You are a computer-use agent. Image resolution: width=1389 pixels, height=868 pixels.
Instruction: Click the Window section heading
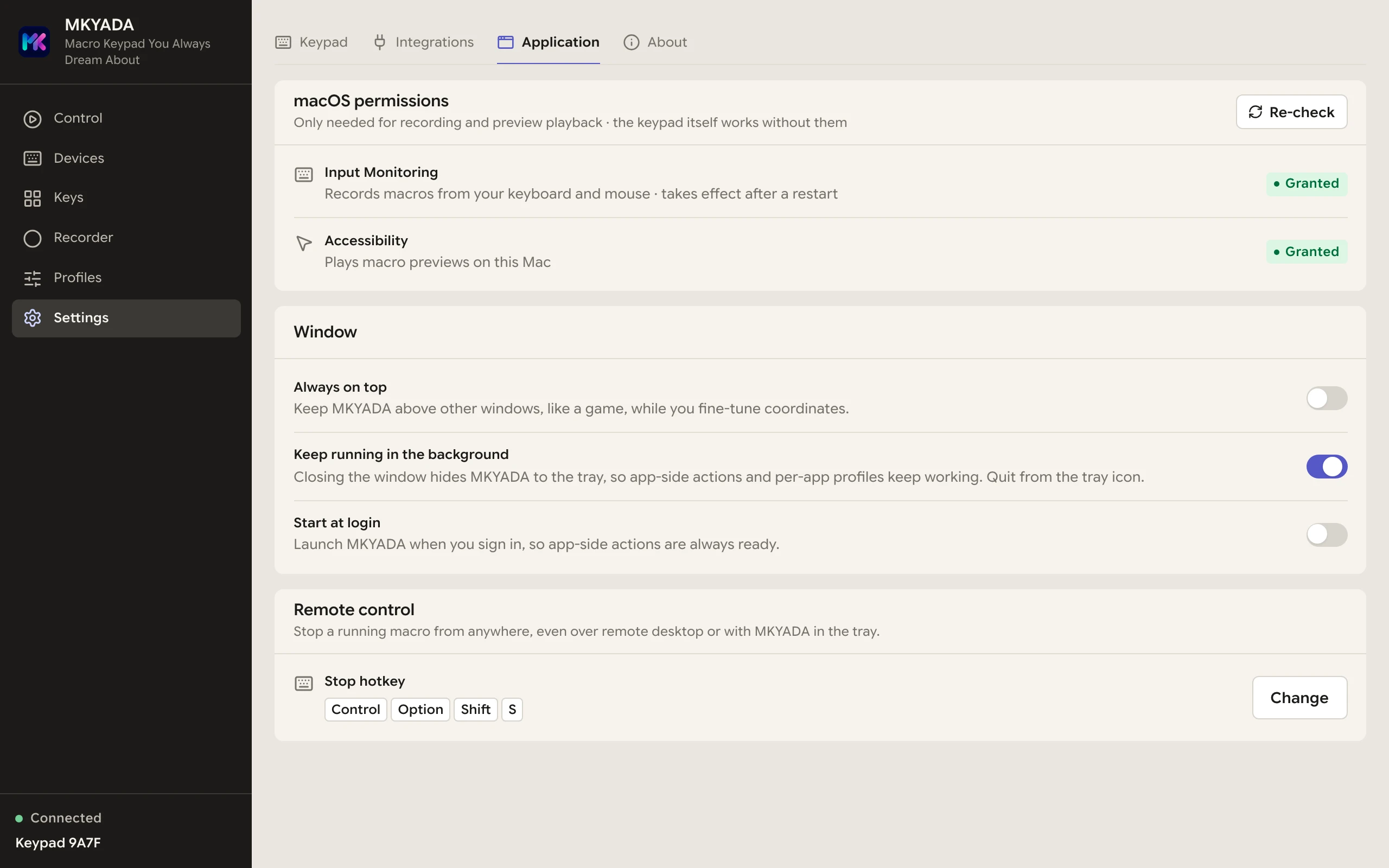coord(325,332)
